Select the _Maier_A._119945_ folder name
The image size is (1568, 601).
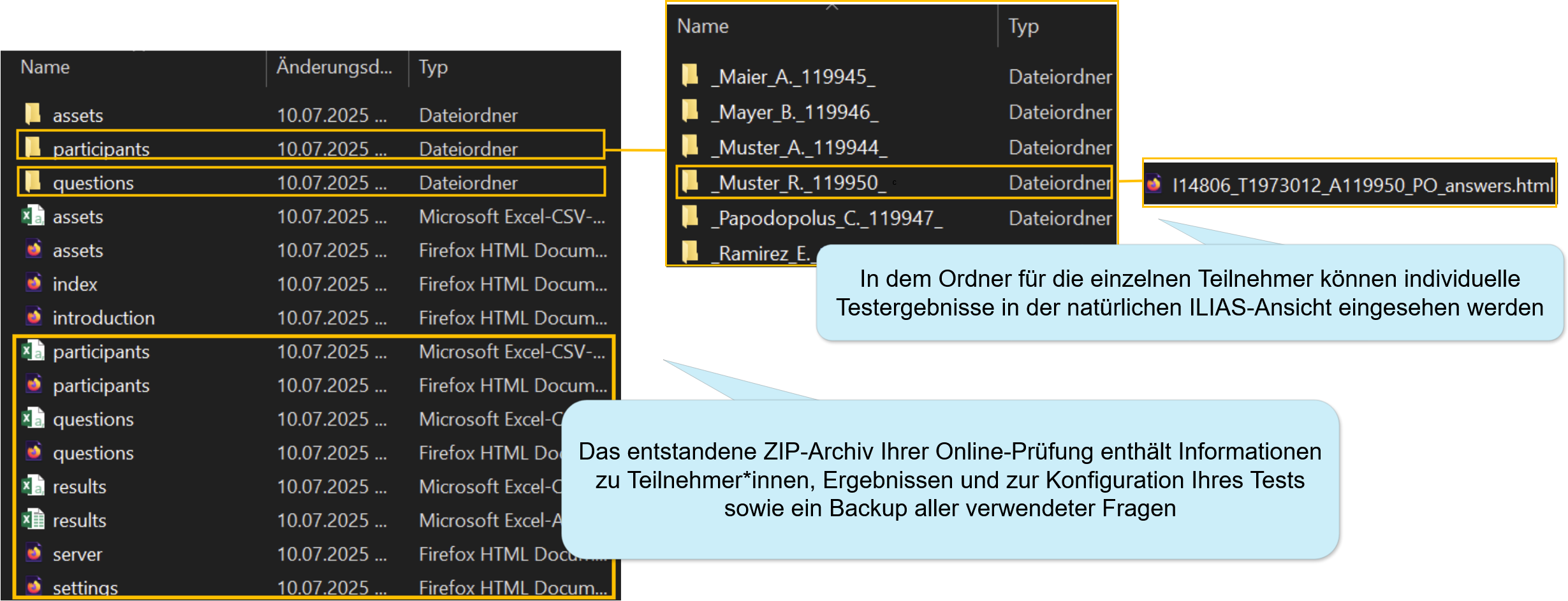point(793,77)
